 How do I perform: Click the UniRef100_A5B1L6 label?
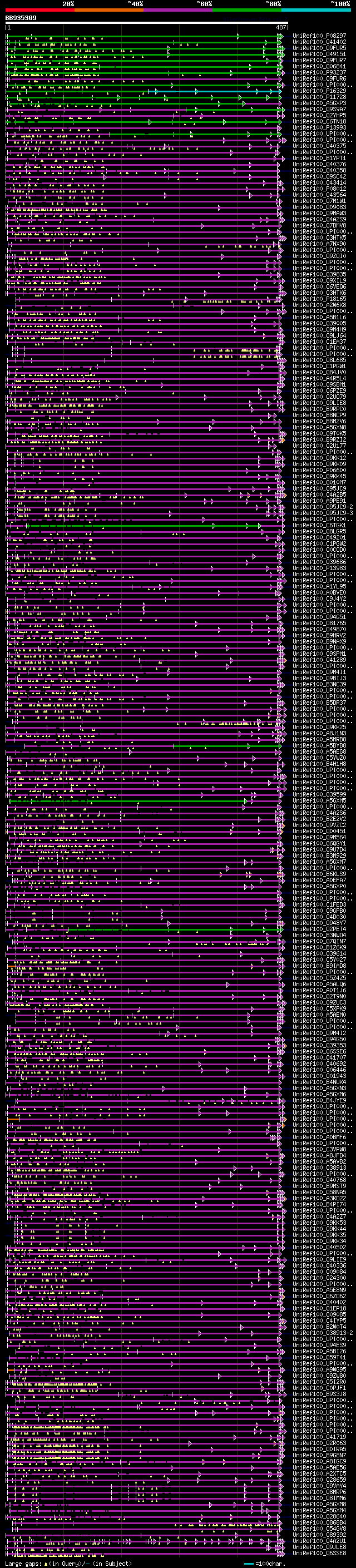[319, 317]
